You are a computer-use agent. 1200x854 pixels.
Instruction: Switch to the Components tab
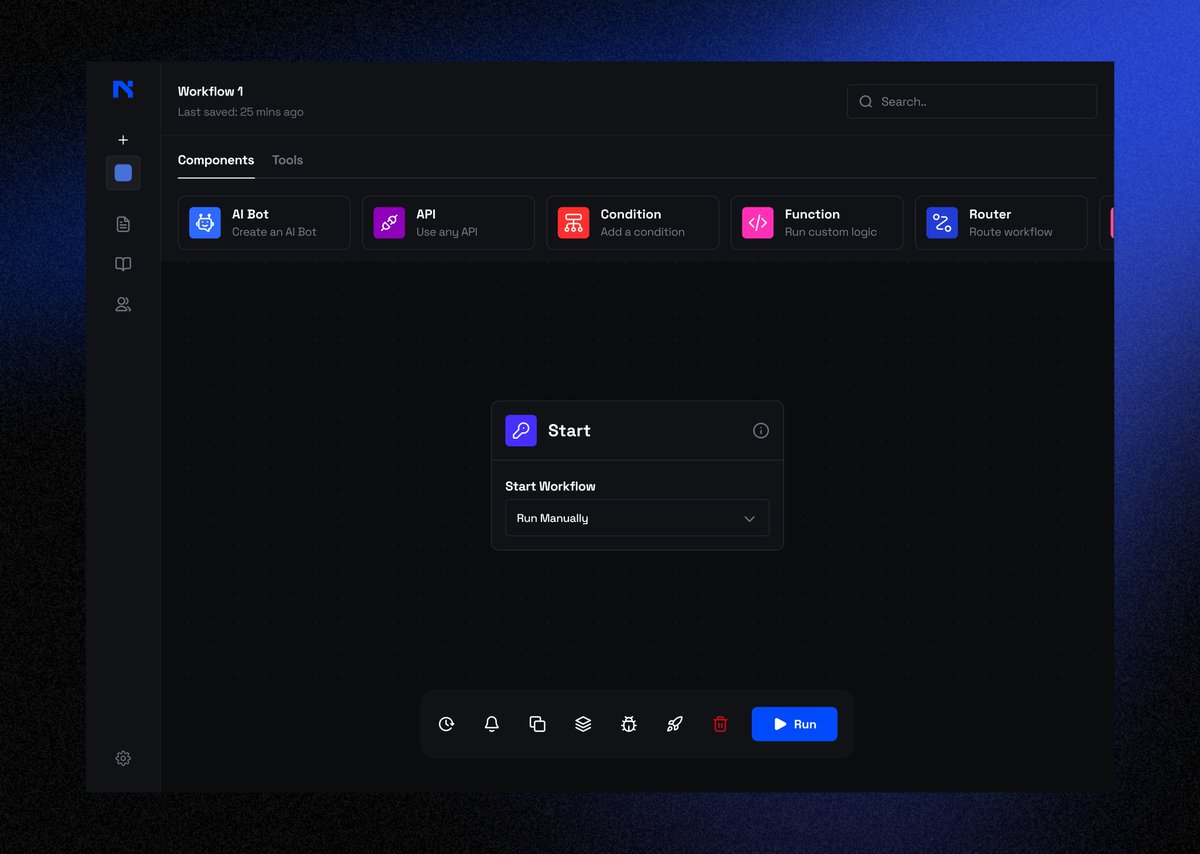click(x=216, y=160)
